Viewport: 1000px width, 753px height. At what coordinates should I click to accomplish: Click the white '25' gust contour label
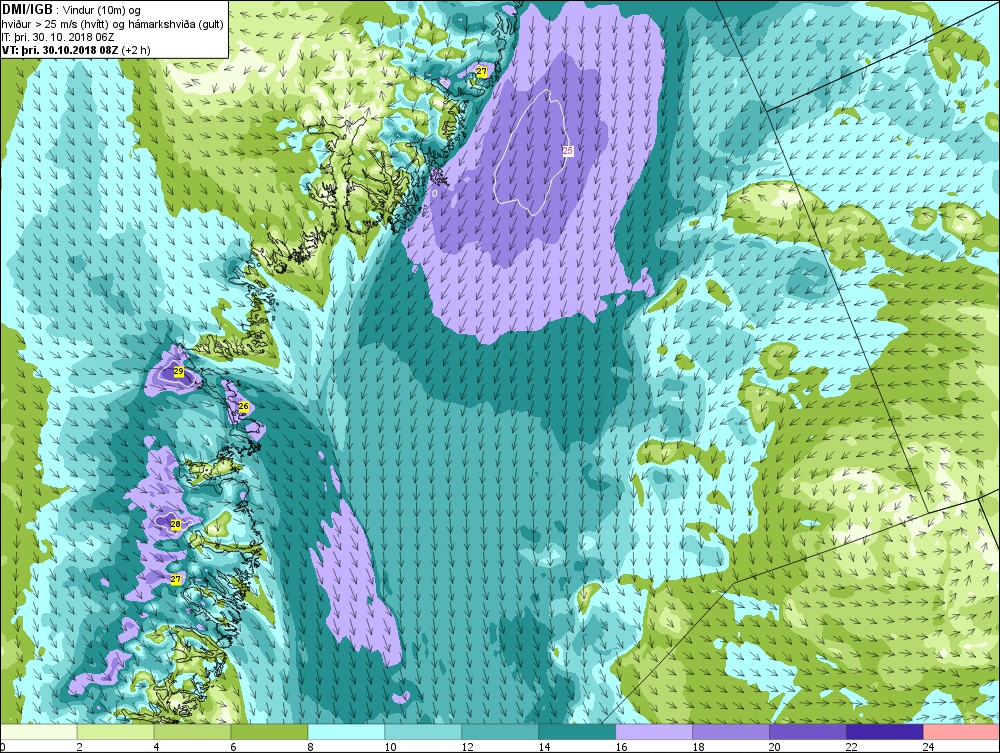click(568, 151)
